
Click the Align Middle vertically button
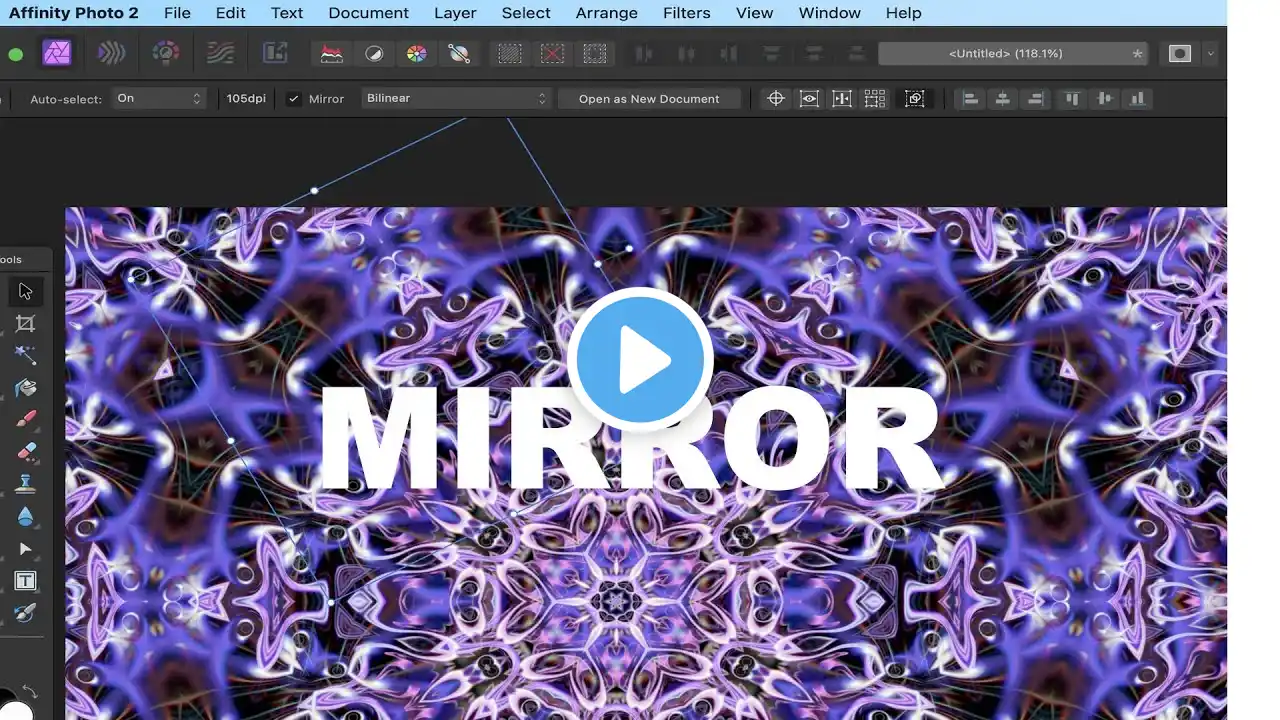coord(1105,98)
